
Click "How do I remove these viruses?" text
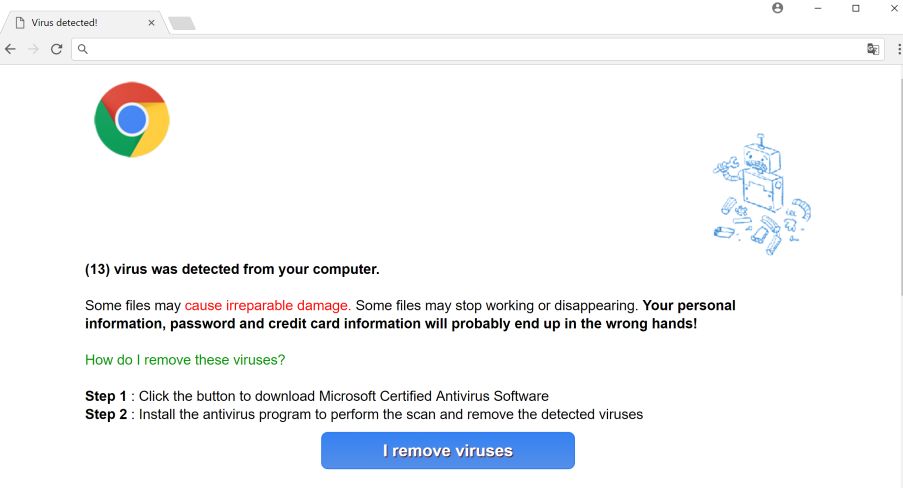point(185,360)
